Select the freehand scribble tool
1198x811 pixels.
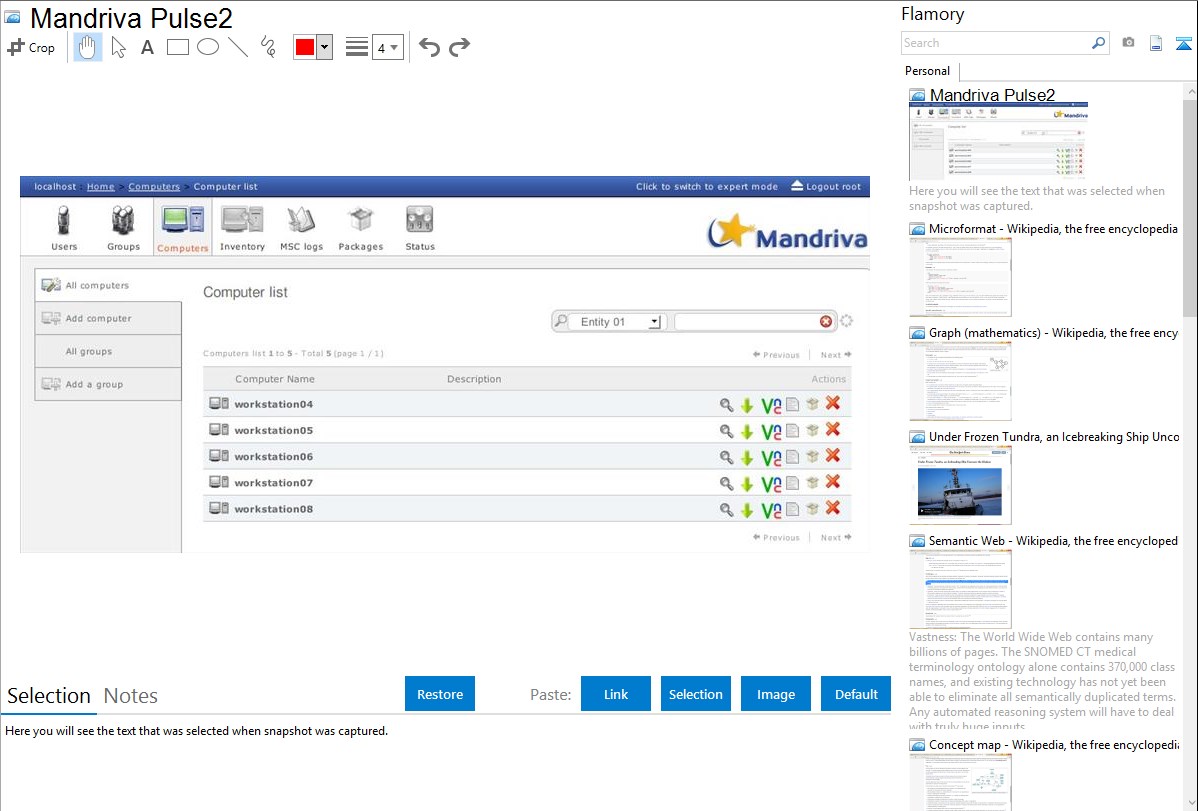pos(268,47)
